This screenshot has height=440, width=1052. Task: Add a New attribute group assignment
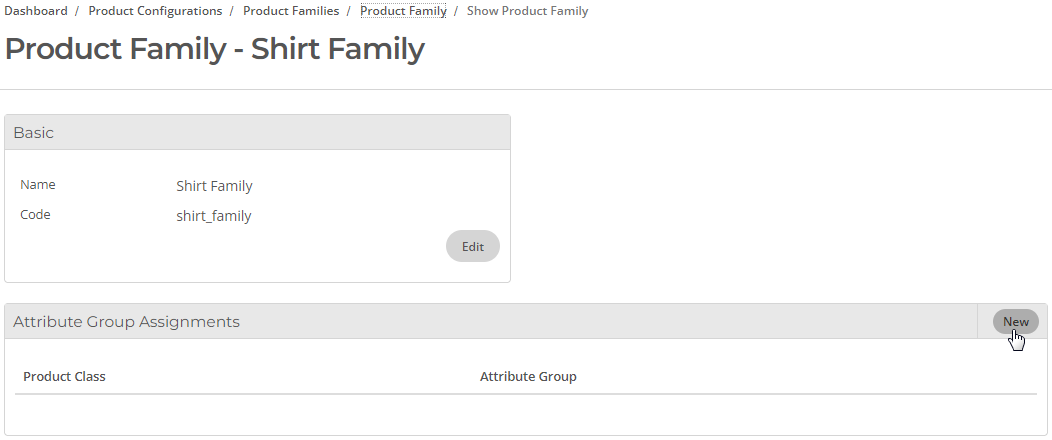click(1016, 321)
